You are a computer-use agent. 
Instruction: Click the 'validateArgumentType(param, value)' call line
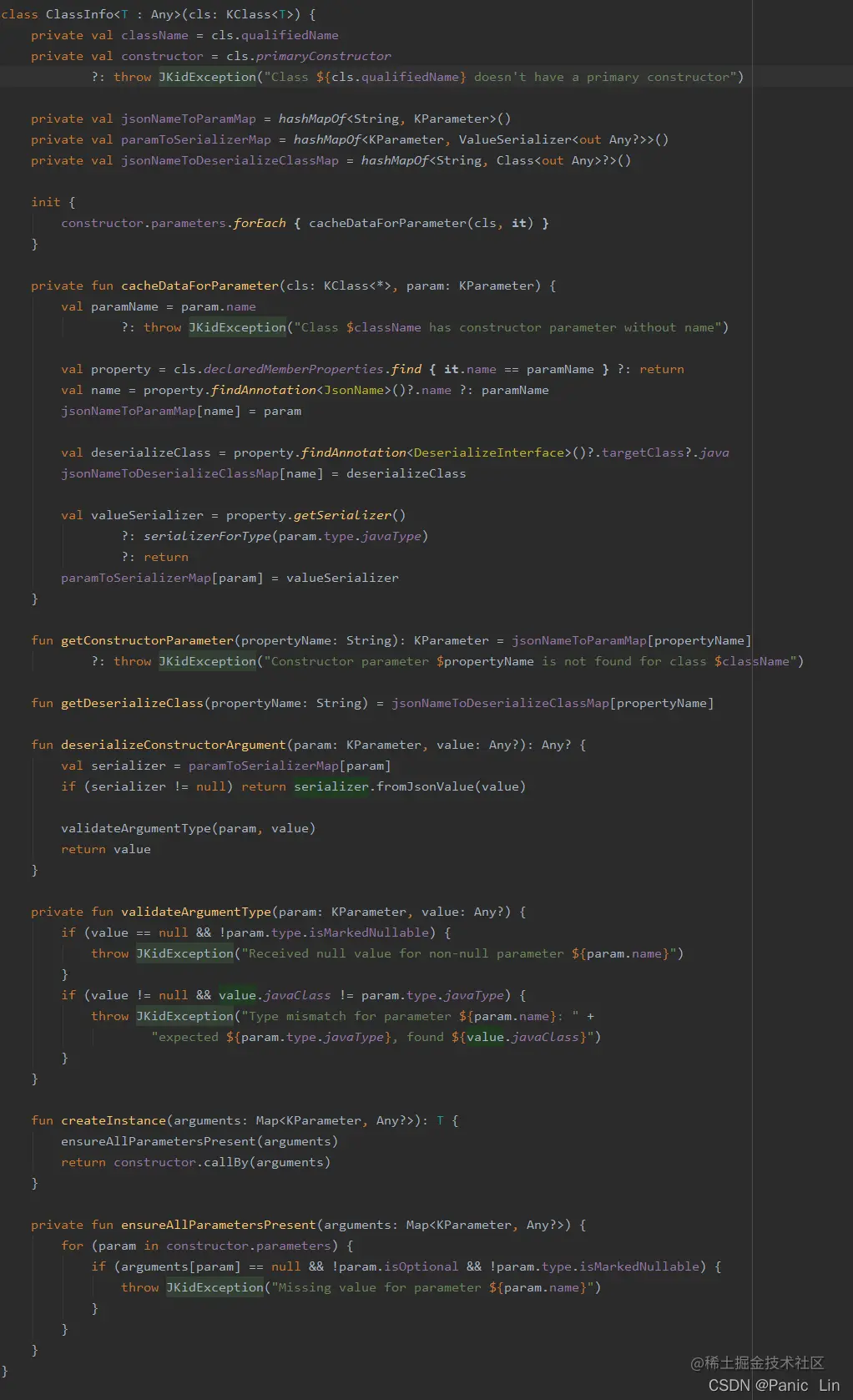tap(189, 828)
